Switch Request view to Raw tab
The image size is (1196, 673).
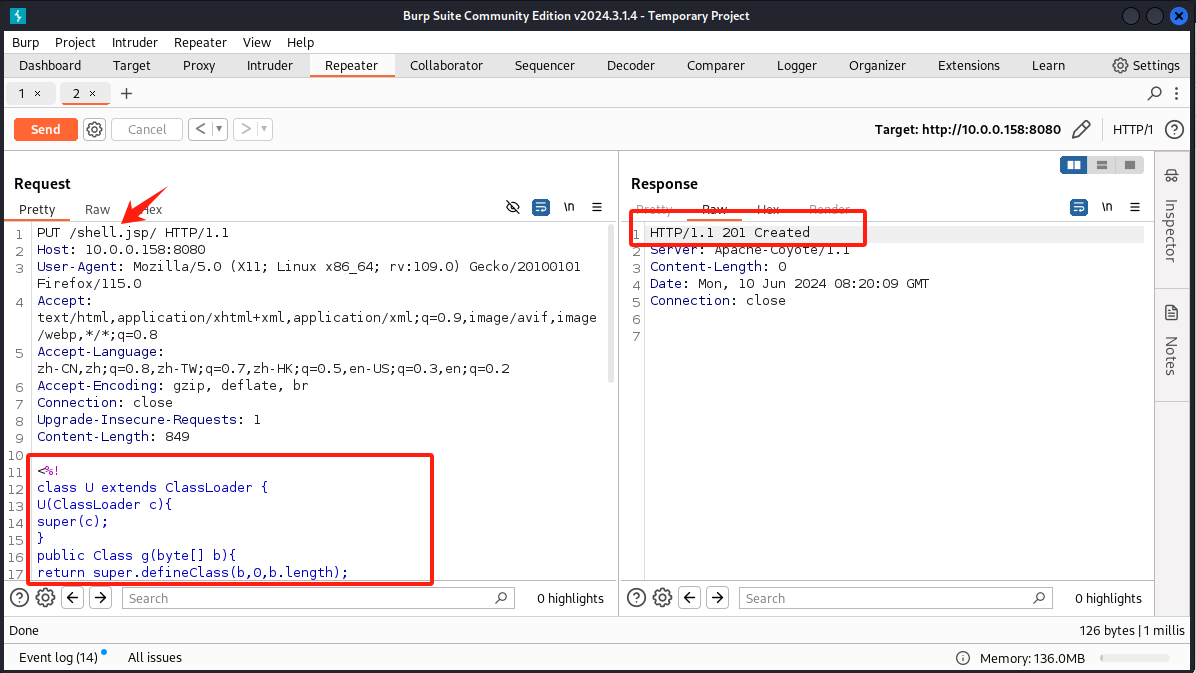[98, 210]
